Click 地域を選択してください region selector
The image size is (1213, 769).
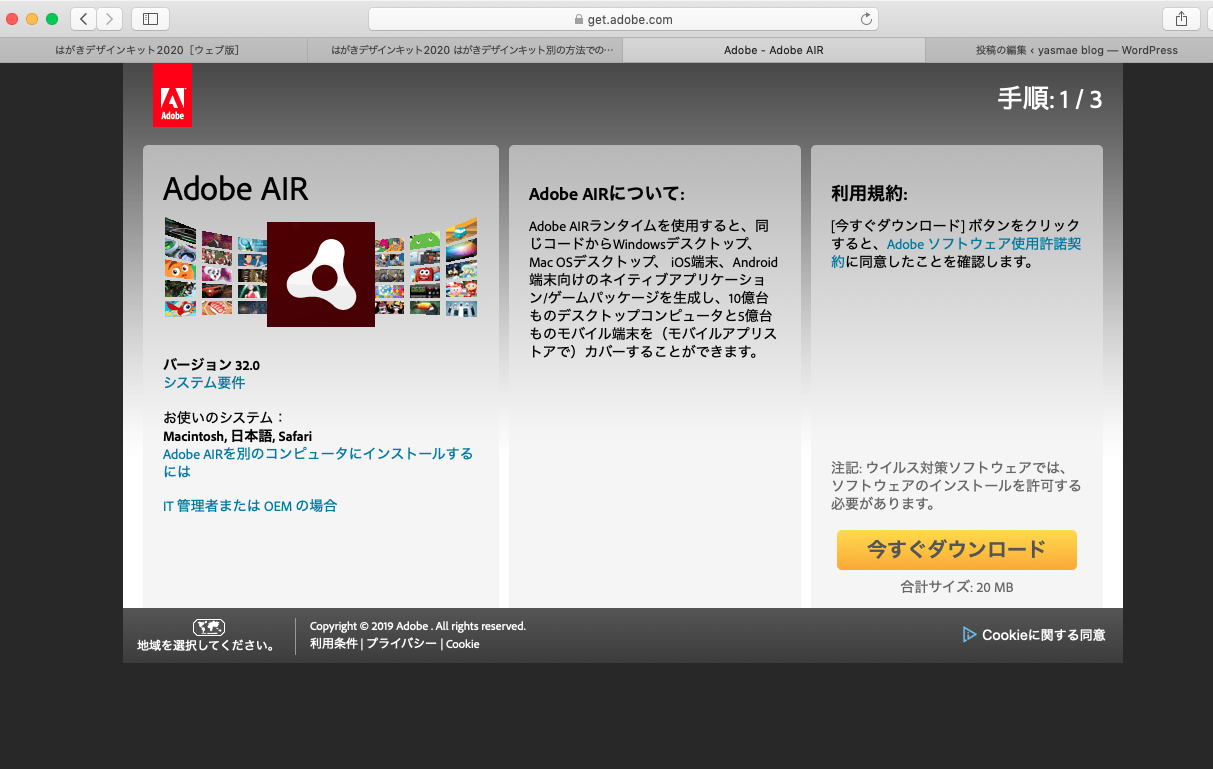point(208,645)
